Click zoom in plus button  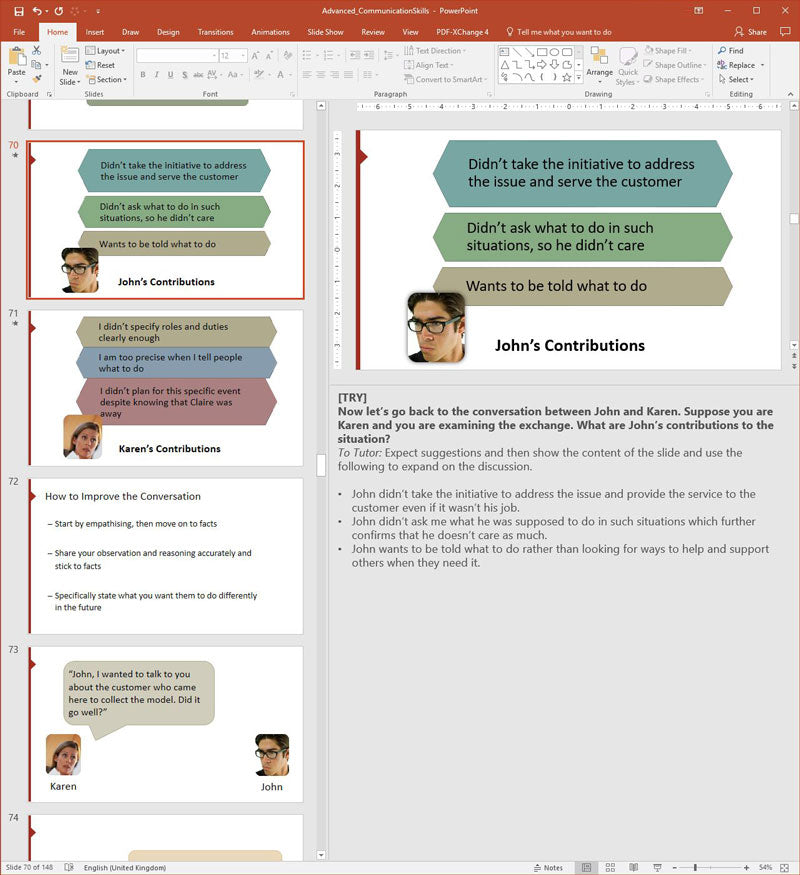tap(746, 867)
